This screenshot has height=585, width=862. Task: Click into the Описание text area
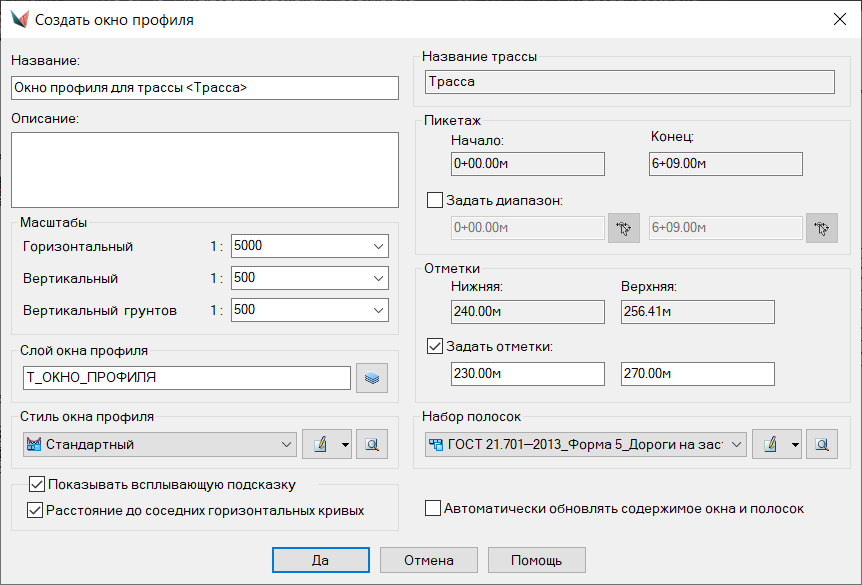coord(204,167)
